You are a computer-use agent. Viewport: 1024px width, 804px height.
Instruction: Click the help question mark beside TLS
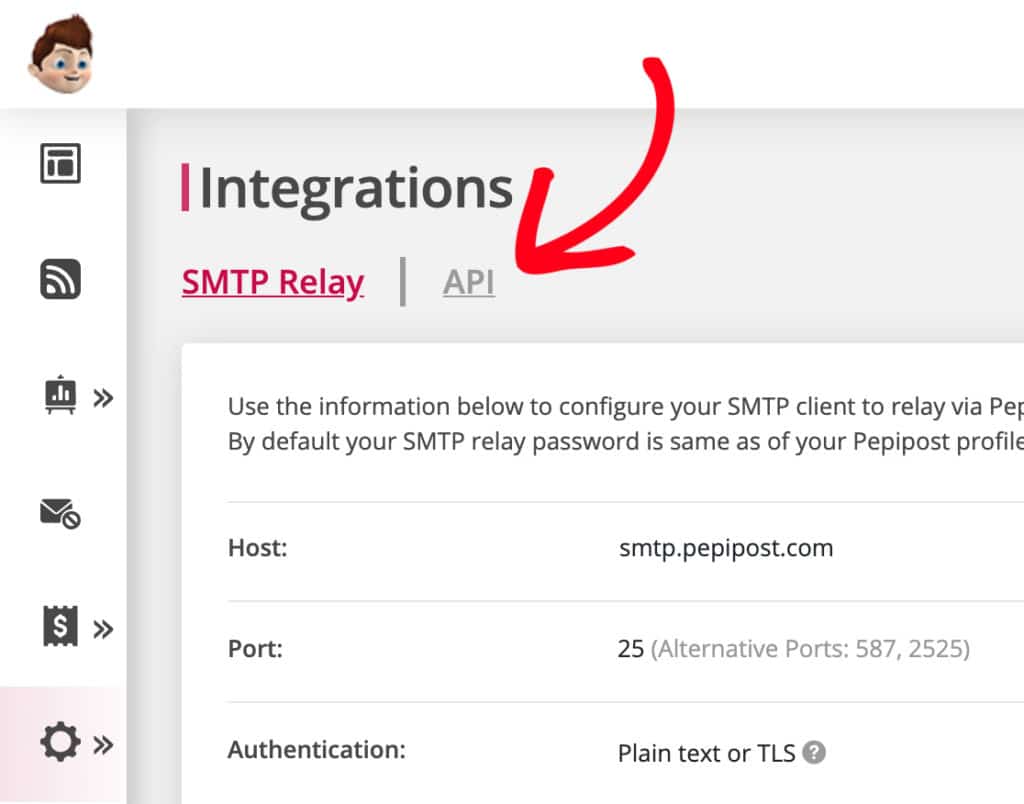pyautogui.click(x=814, y=753)
